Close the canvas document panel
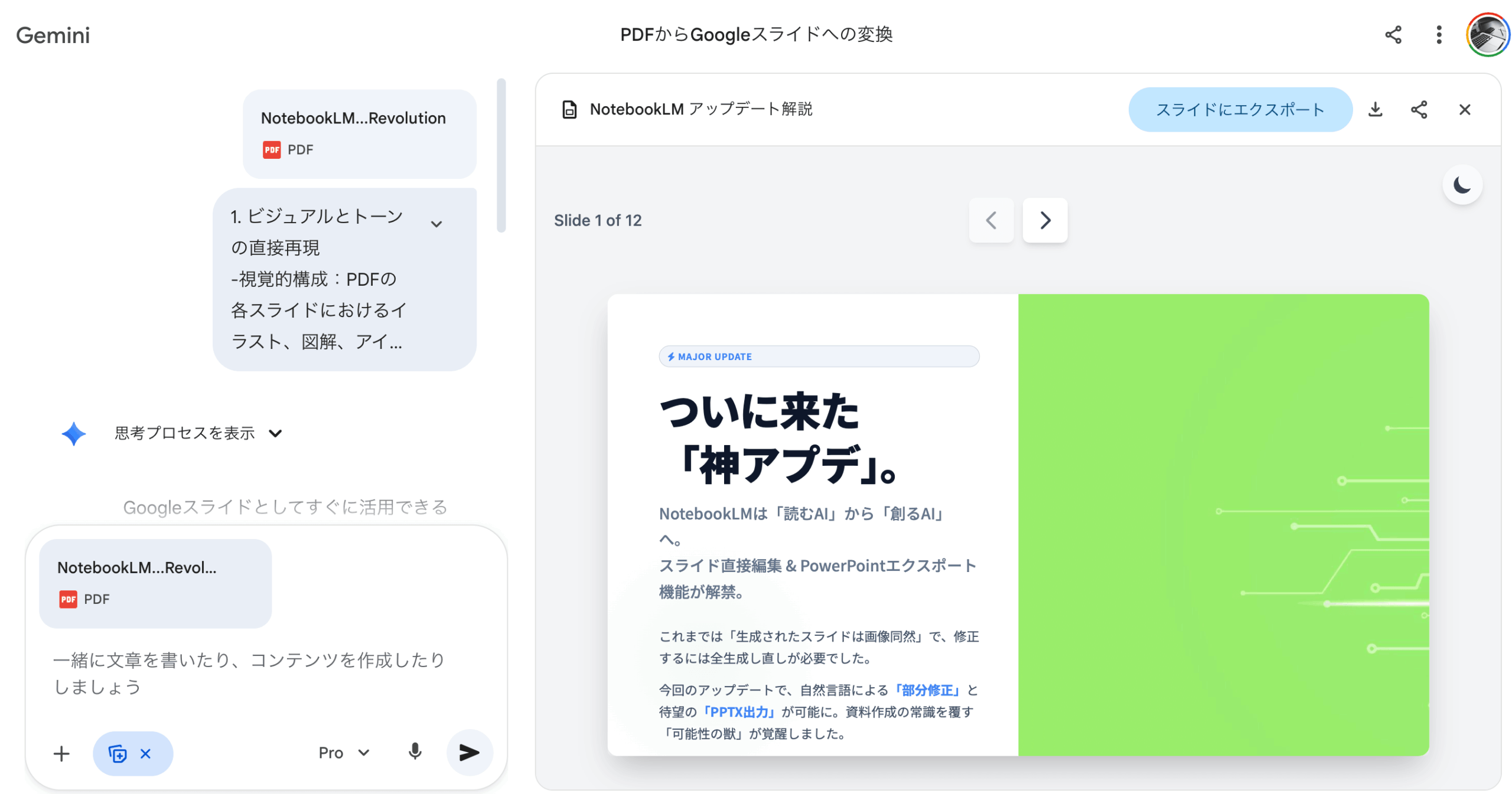 [1464, 110]
